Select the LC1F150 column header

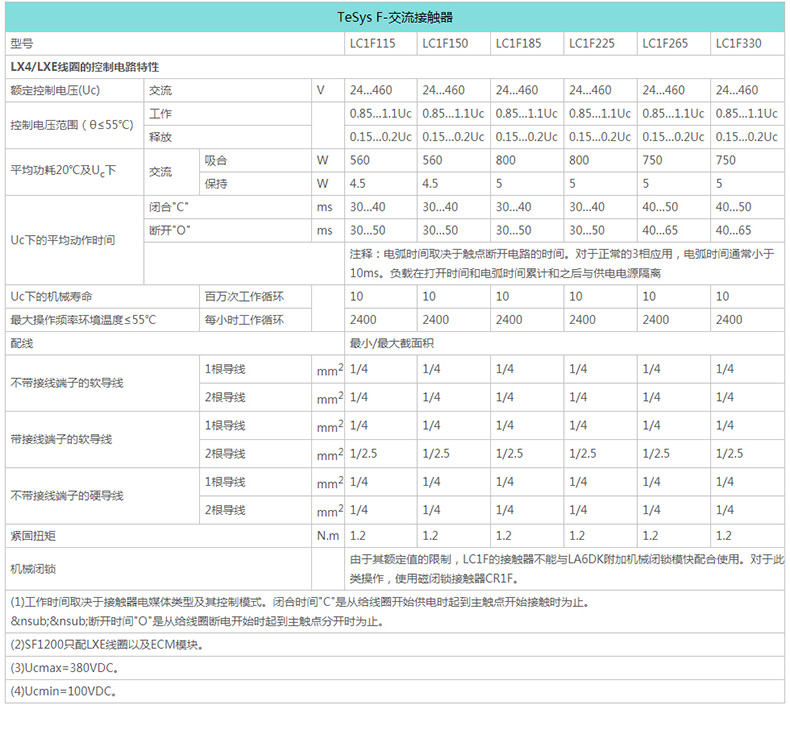tap(444, 43)
